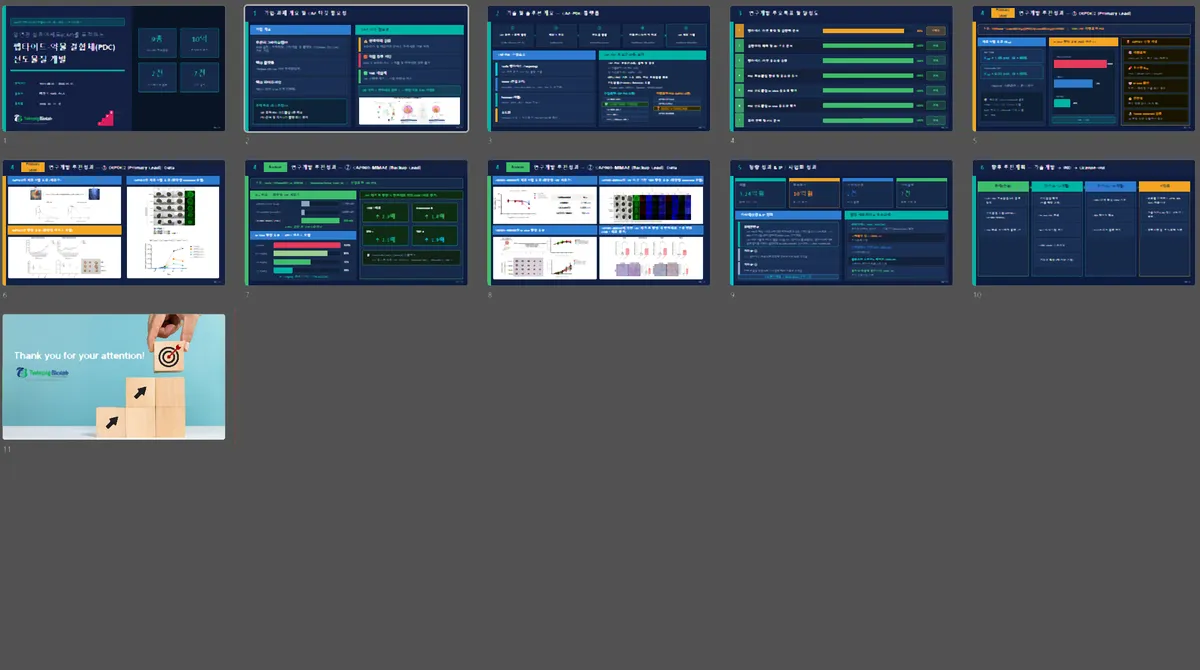Click the number label under slide 8
The width and height of the screenshot is (1200, 670).
(x=491, y=294)
